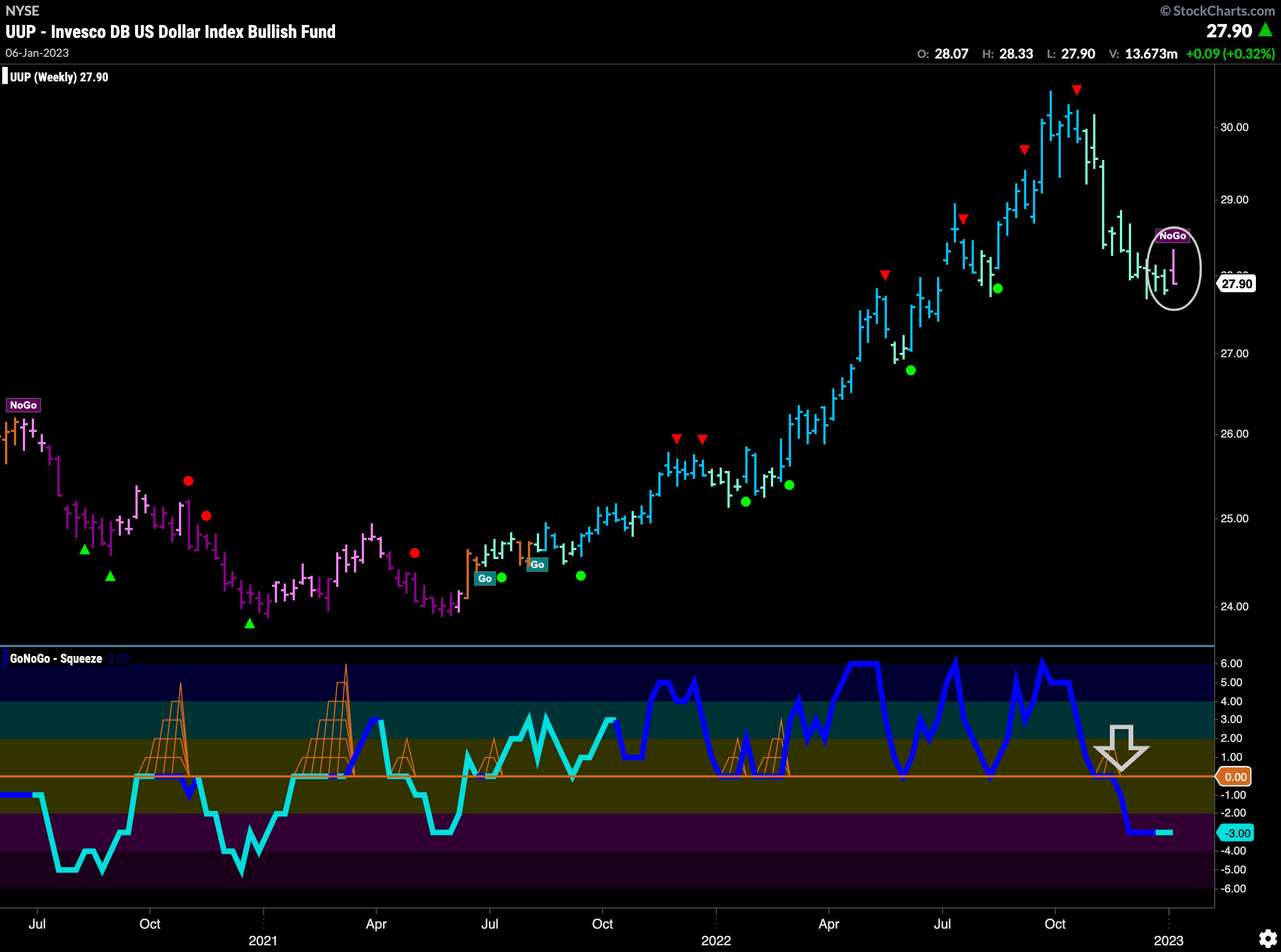Click the first Go tag near July 2021
This screenshot has width=1281, height=952.
pyautogui.click(x=484, y=579)
